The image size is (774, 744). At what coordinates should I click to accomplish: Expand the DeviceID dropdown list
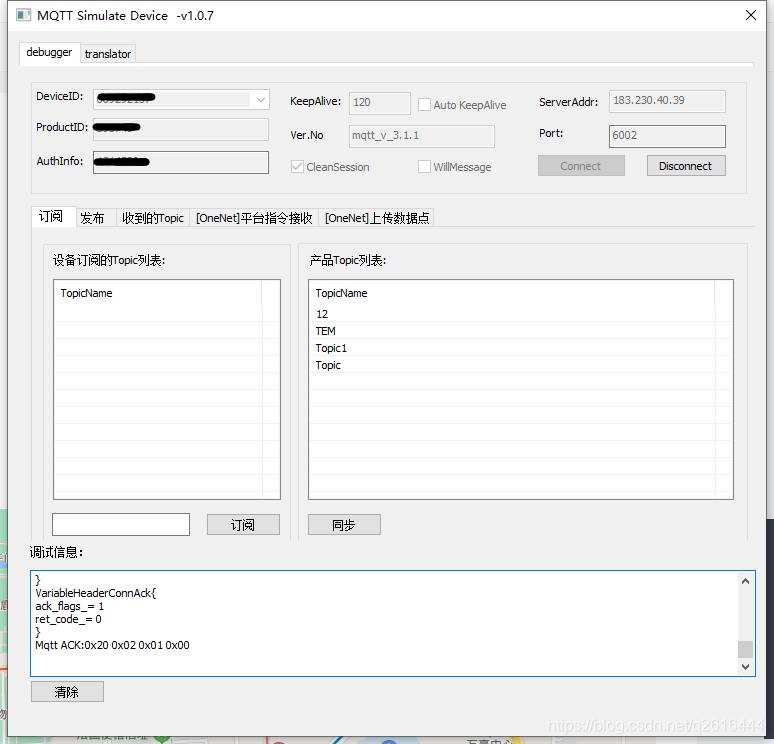pyautogui.click(x=261, y=100)
